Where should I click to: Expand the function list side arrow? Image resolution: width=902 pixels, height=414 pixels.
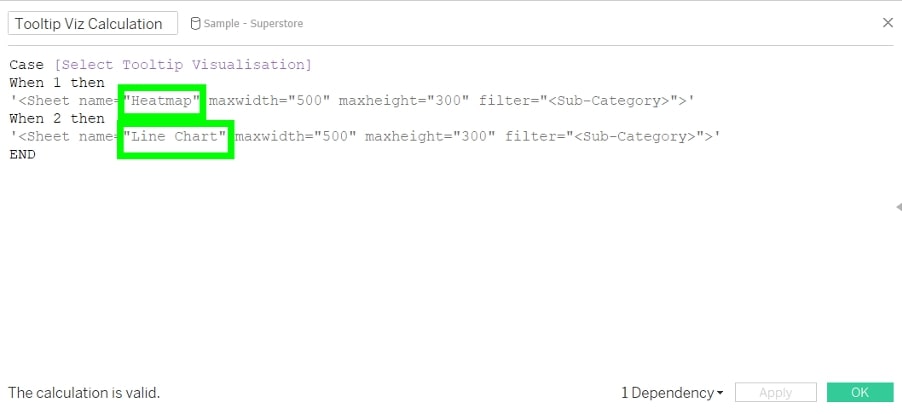click(899, 207)
